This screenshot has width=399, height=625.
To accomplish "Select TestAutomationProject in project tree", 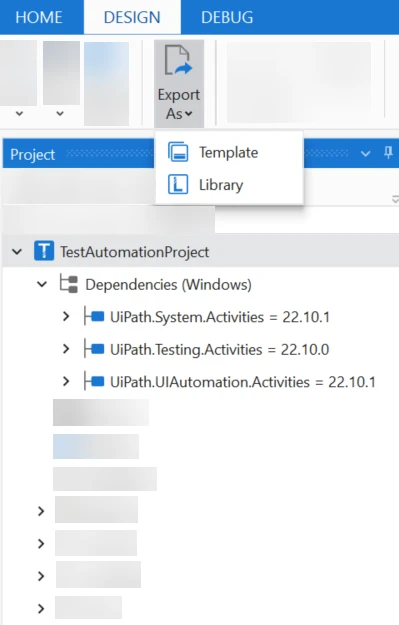I will [x=135, y=252].
